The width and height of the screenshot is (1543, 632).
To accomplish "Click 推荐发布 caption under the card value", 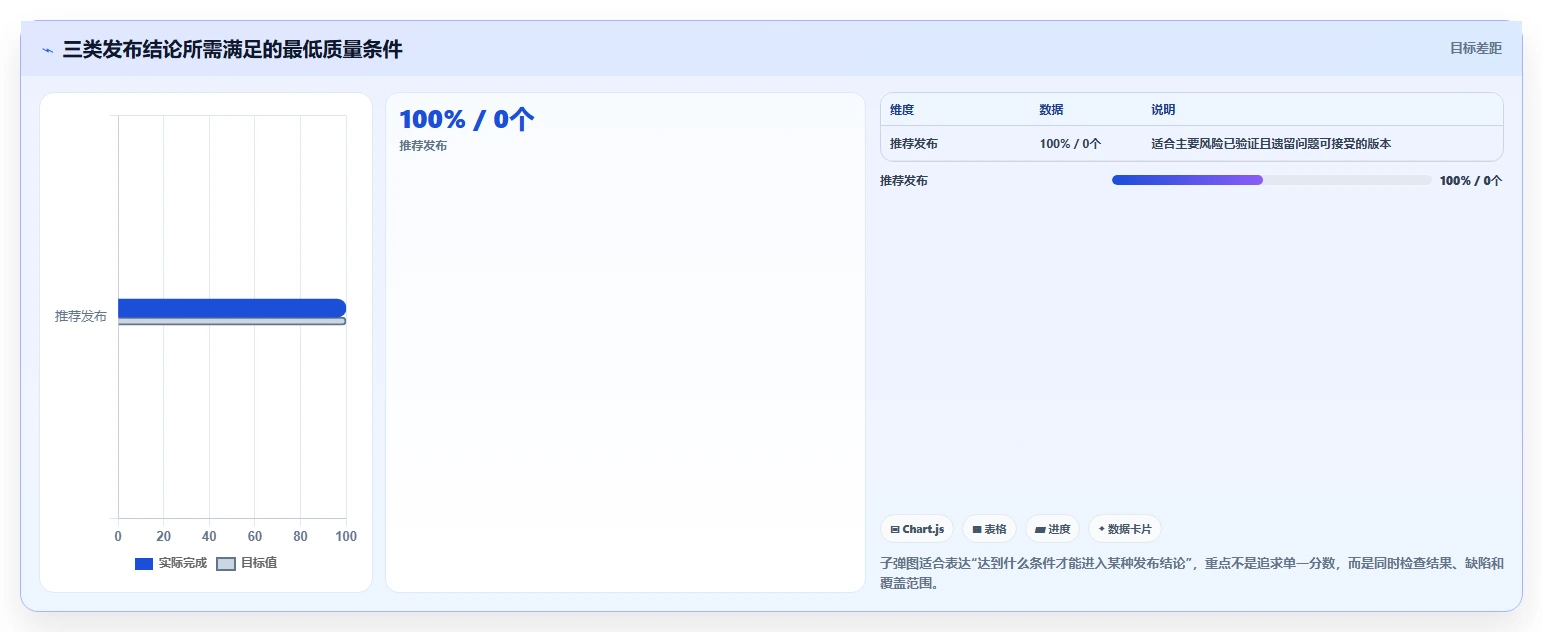I will point(423,146).
